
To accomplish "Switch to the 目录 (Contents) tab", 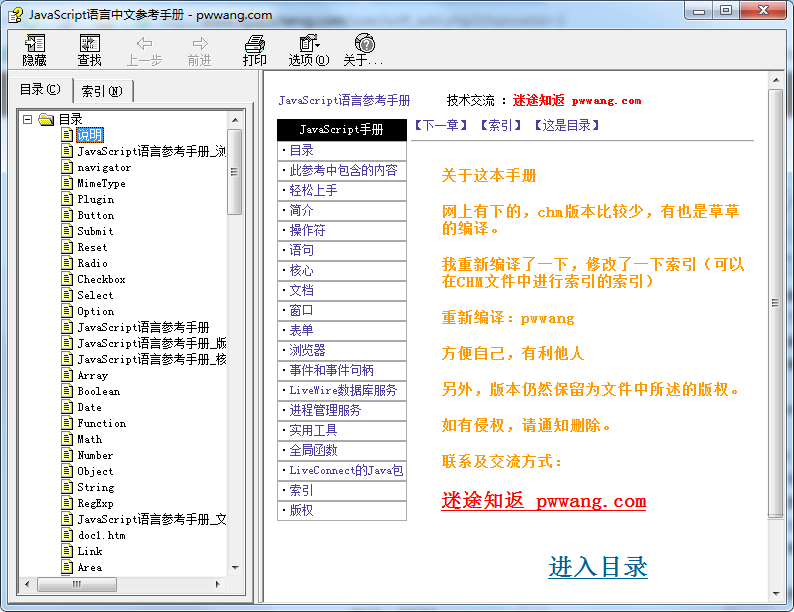I will 41,90.
